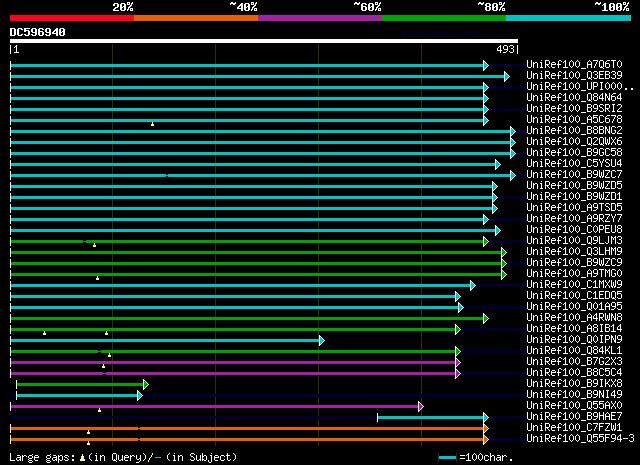This screenshot has width=640, height=465.
Task: Click the UniRef100_Q55F94-3 label
Action: pyautogui.click(x=580, y=439)
